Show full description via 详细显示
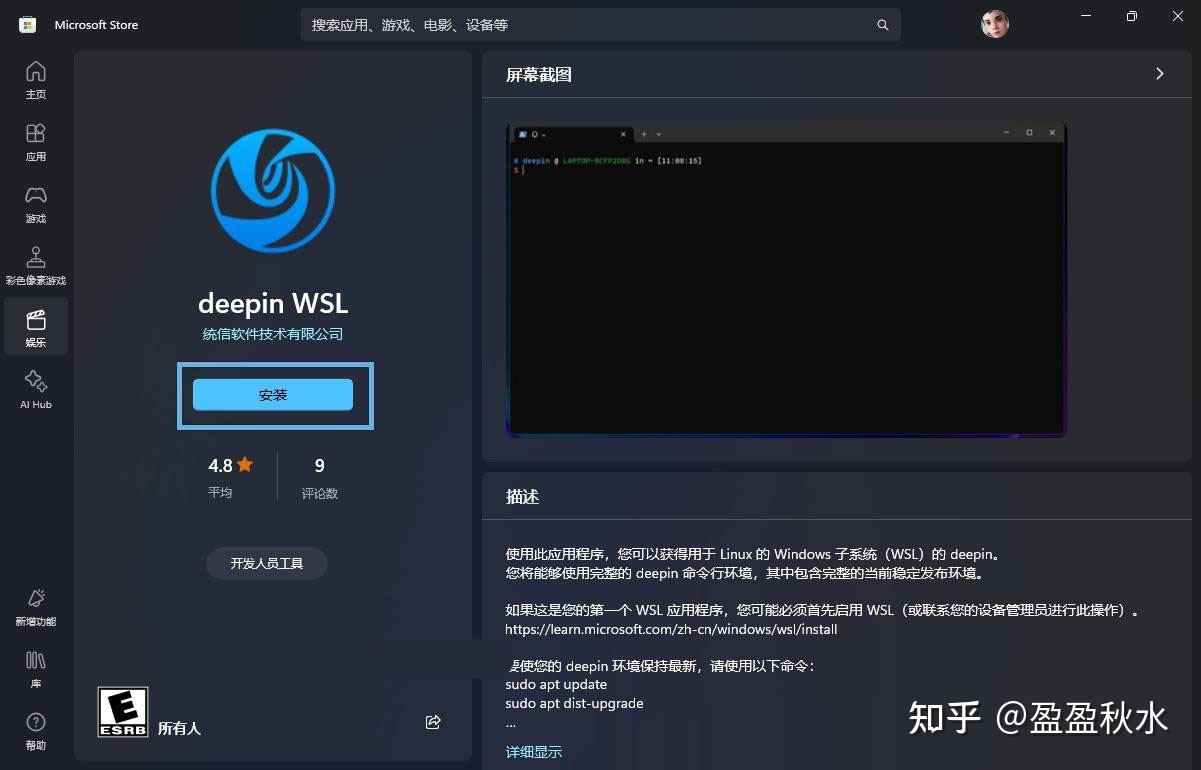1201x770 pixels. point(533,751)
